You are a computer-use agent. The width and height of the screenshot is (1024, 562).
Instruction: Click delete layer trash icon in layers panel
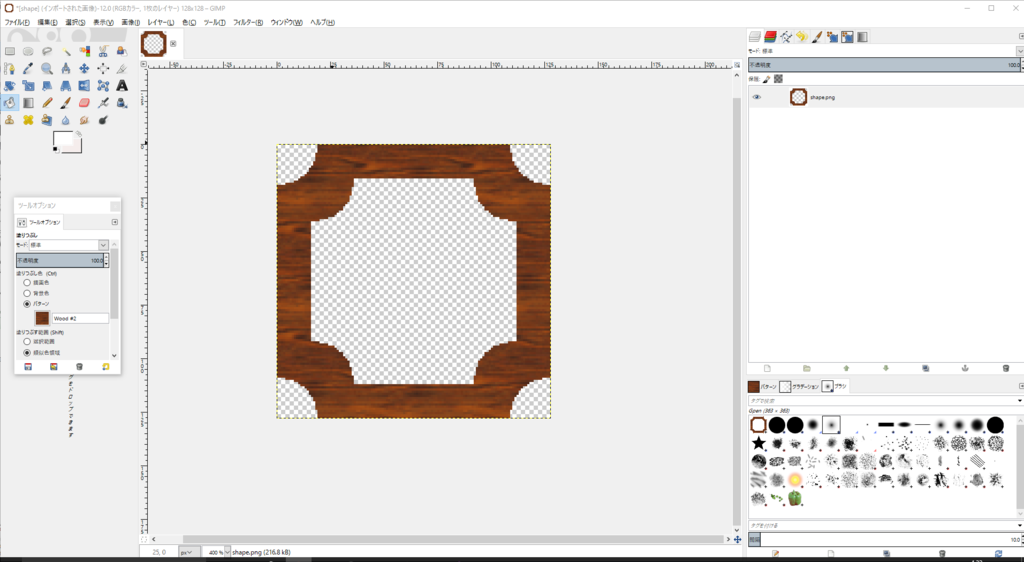coord(1005,368)
